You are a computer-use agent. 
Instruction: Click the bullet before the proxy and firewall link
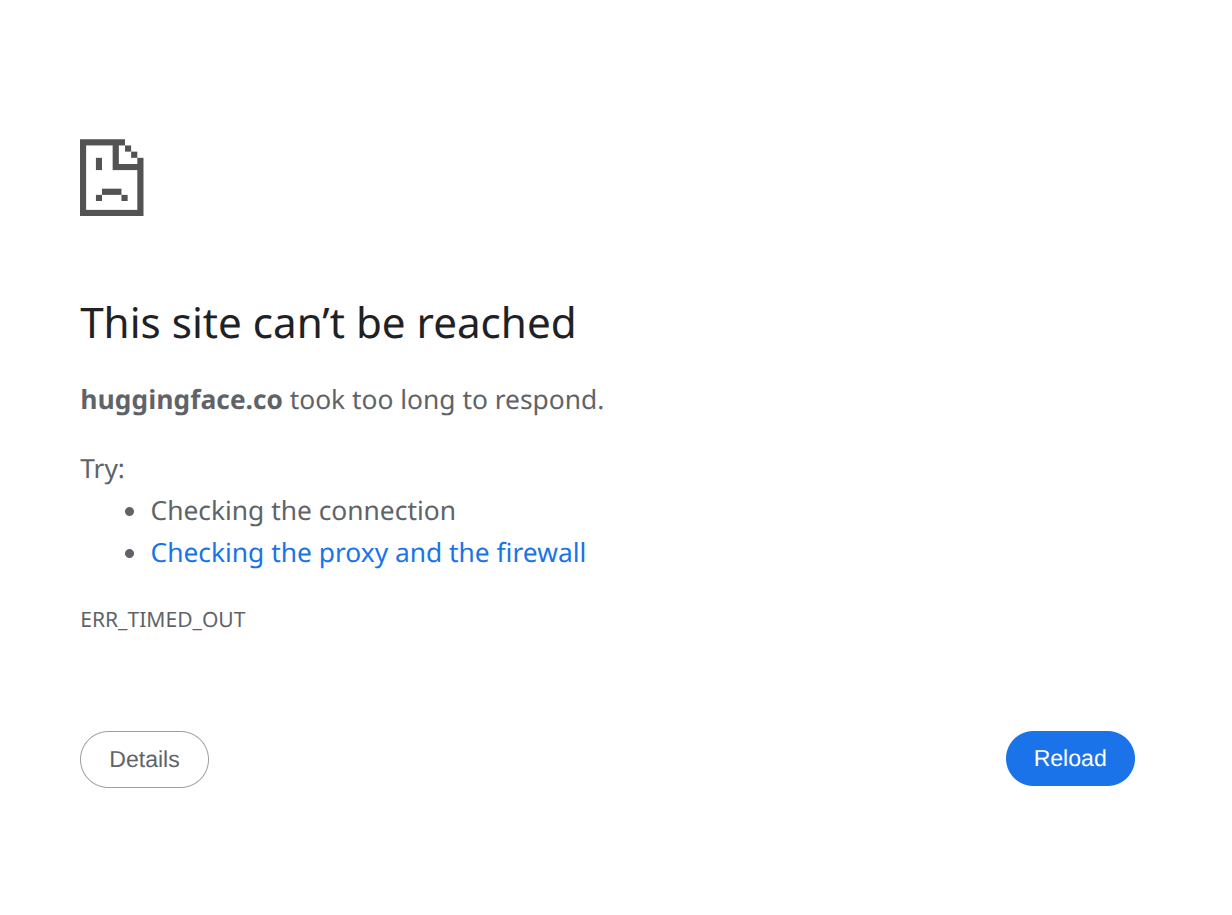pyautogui.click(x=130, y=554)
